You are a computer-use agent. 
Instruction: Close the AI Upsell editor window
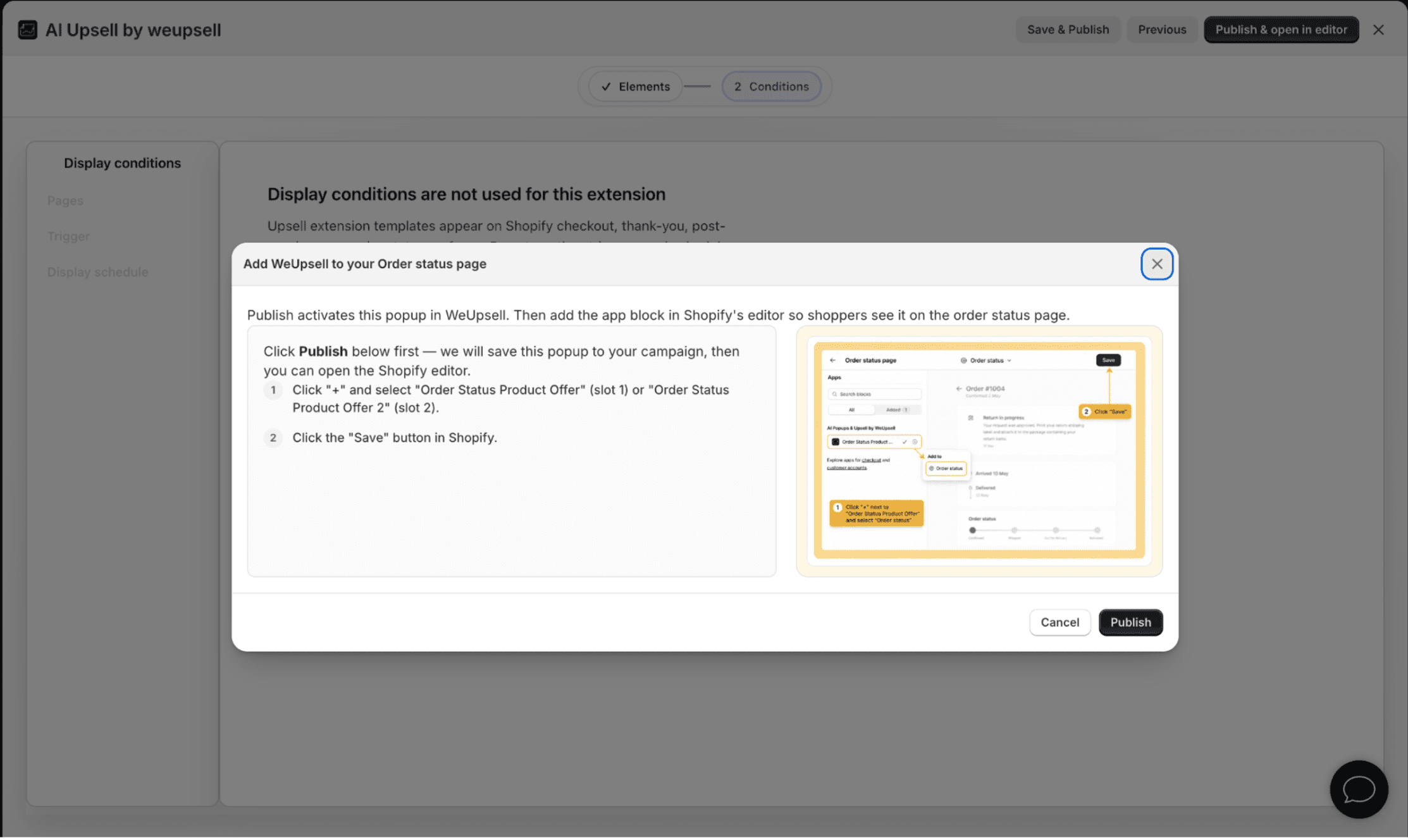[1378, 30]
